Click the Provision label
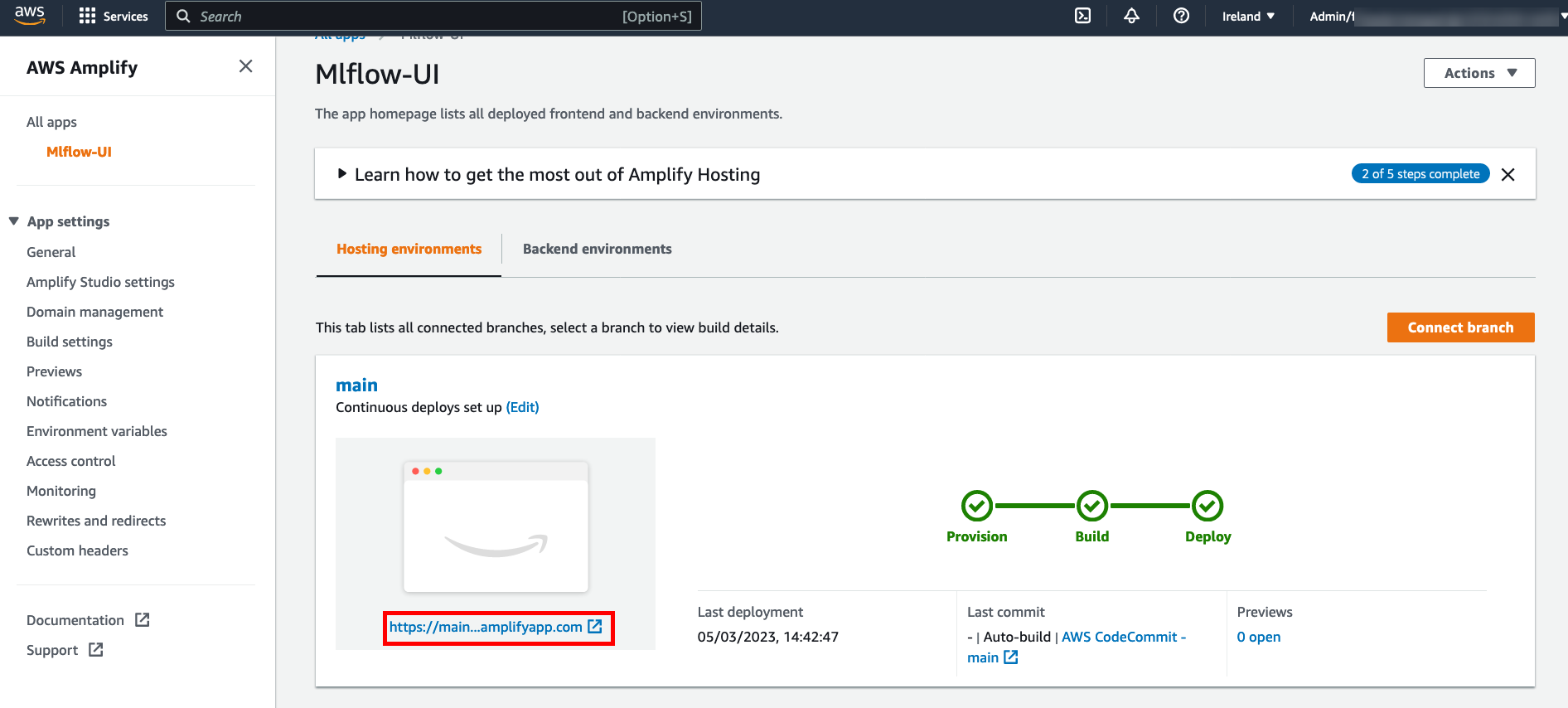Image resolution: width=1568 pixels, height=708 pixels. coord(976,536)
